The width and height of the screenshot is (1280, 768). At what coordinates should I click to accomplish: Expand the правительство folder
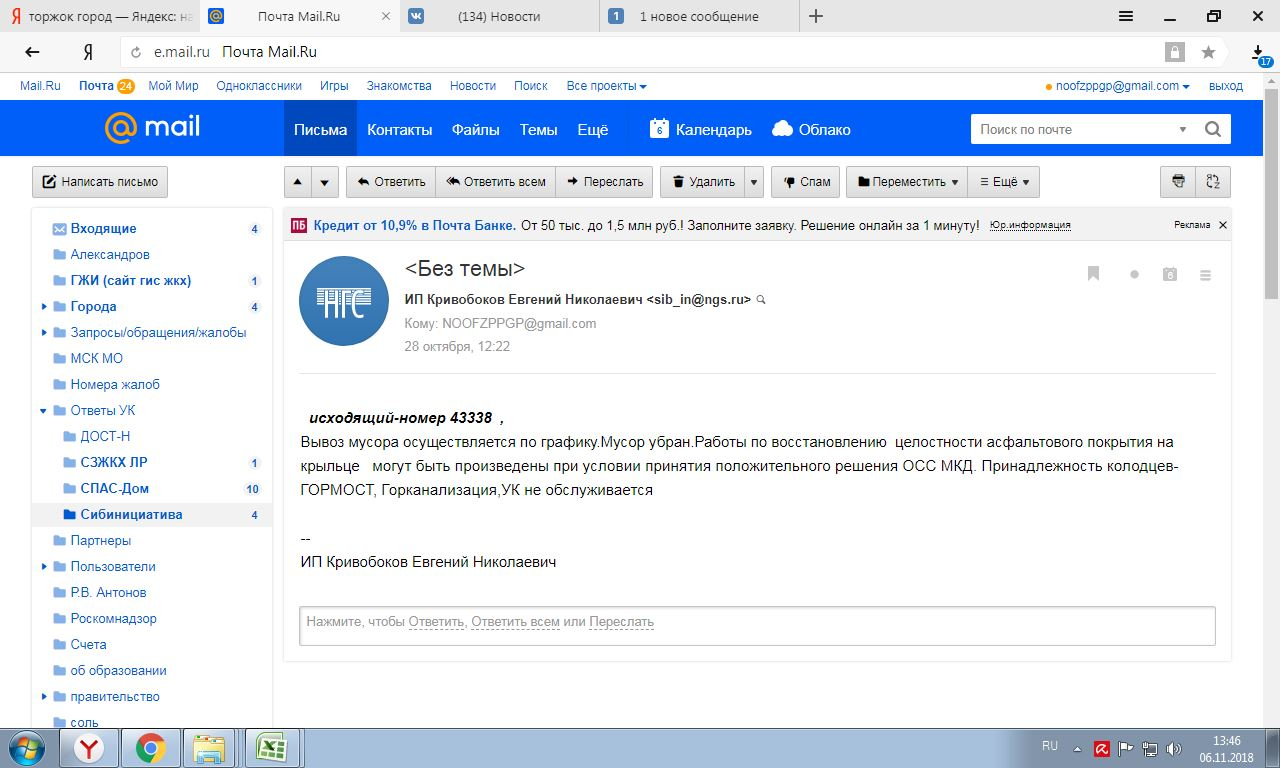44,697
